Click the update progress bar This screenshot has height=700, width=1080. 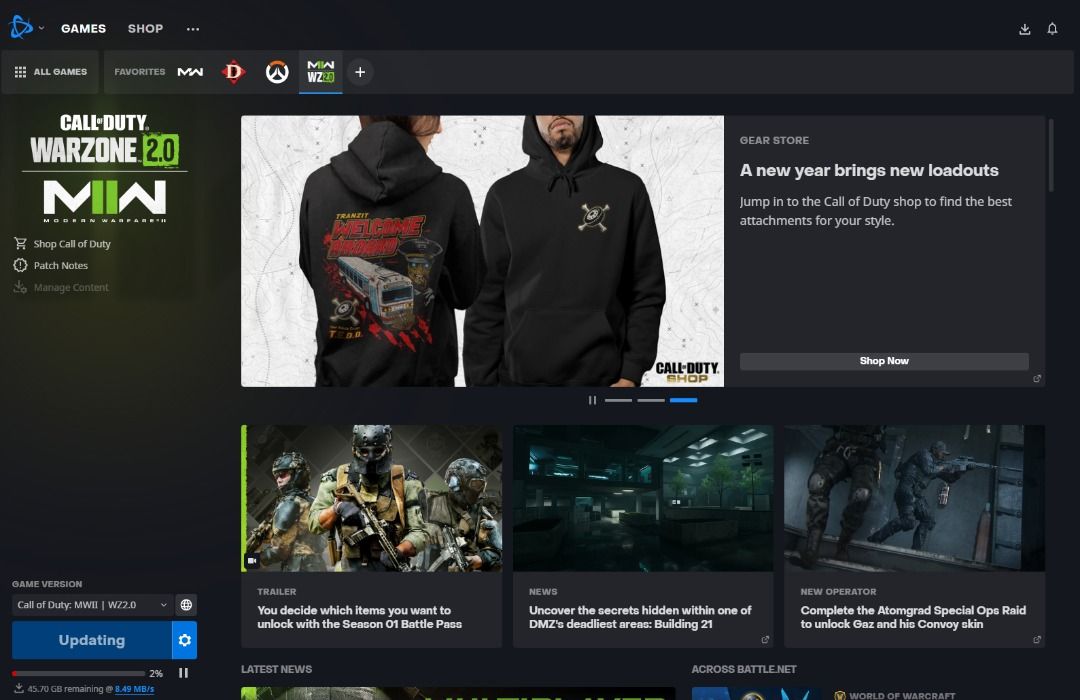(79, 673)
